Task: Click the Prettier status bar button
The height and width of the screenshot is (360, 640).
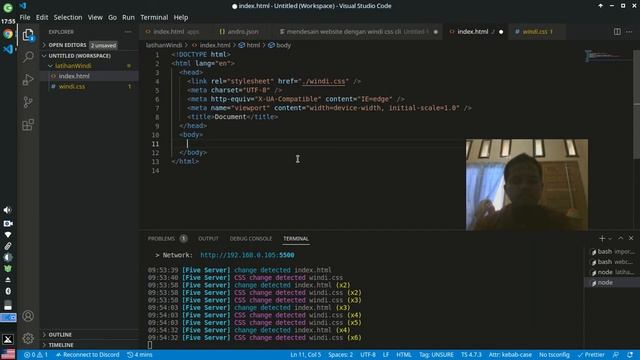Action: (591, 355)
